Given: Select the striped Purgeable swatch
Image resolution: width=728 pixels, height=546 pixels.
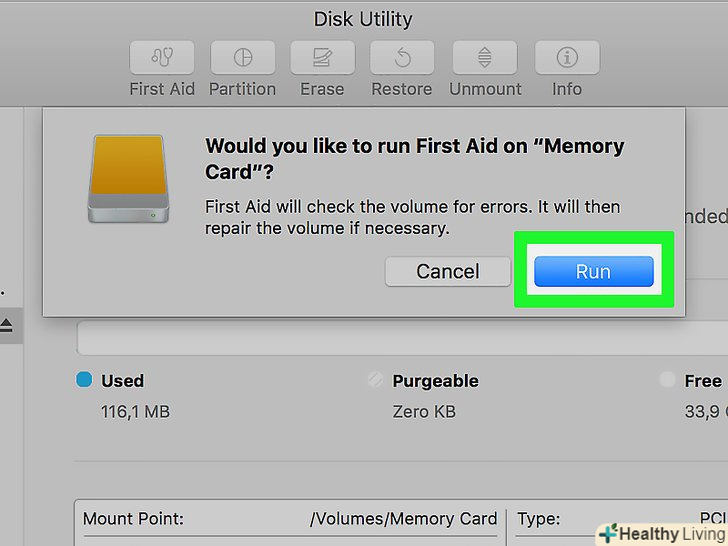Looking at the screenshot, I should [376, 380].
